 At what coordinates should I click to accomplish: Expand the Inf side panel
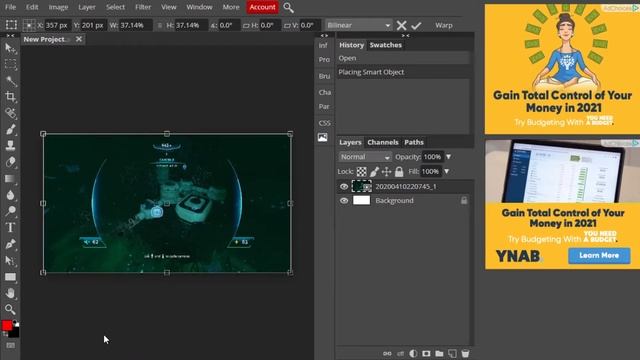323,46
